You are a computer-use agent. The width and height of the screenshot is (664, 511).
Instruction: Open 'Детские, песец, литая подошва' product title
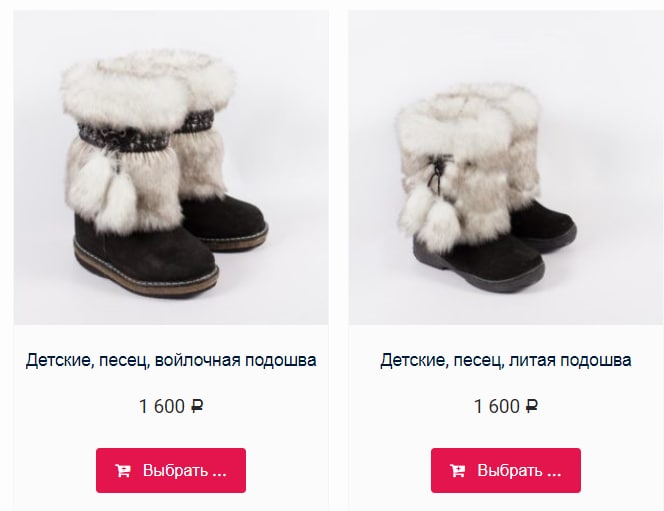tap(506, 360)
